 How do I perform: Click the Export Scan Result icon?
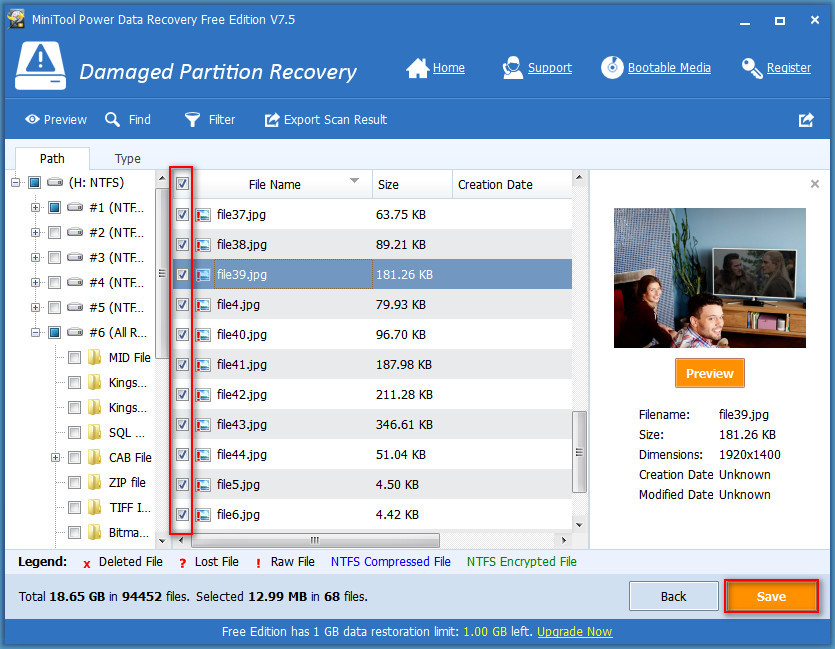[272, 120]
